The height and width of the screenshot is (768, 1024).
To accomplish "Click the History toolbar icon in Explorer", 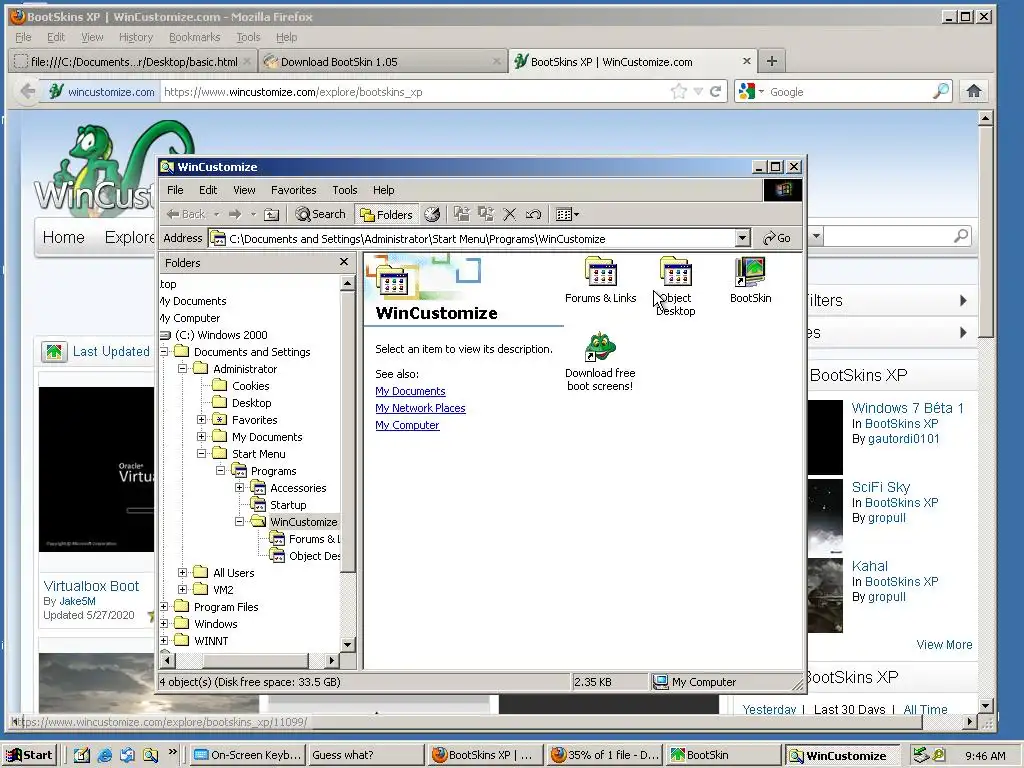I will 432,214.
